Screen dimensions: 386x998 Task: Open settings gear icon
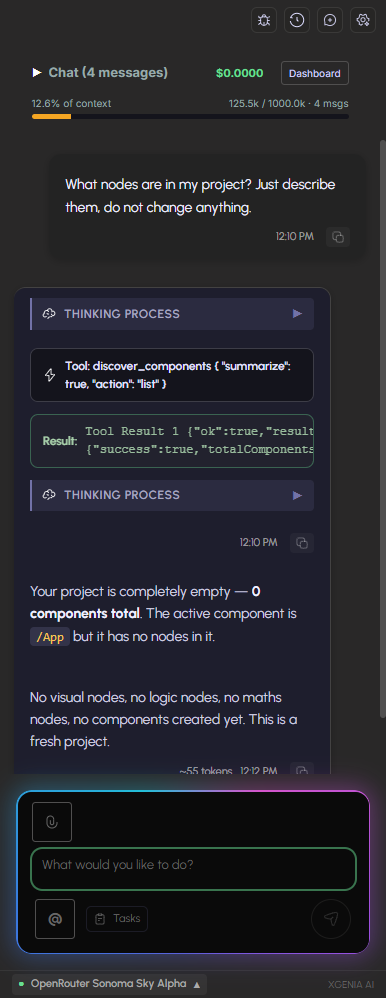363,20
